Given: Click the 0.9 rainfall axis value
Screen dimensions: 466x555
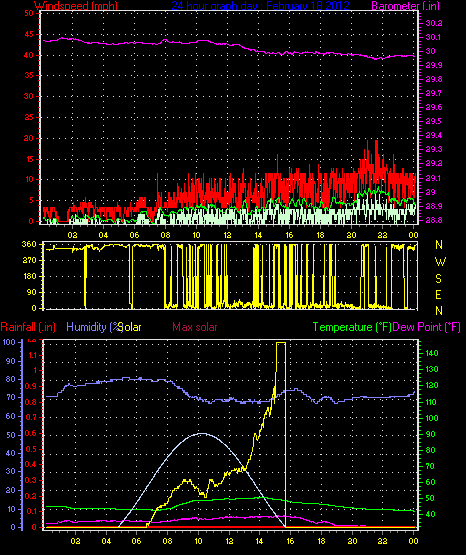Looking at the screenshot, I should coord(31,386).
